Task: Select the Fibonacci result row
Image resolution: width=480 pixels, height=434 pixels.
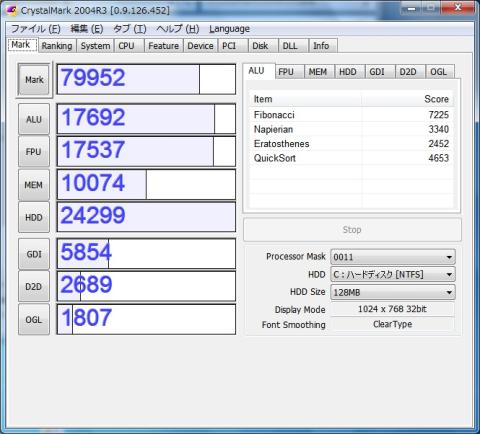Action: (351, 115)
